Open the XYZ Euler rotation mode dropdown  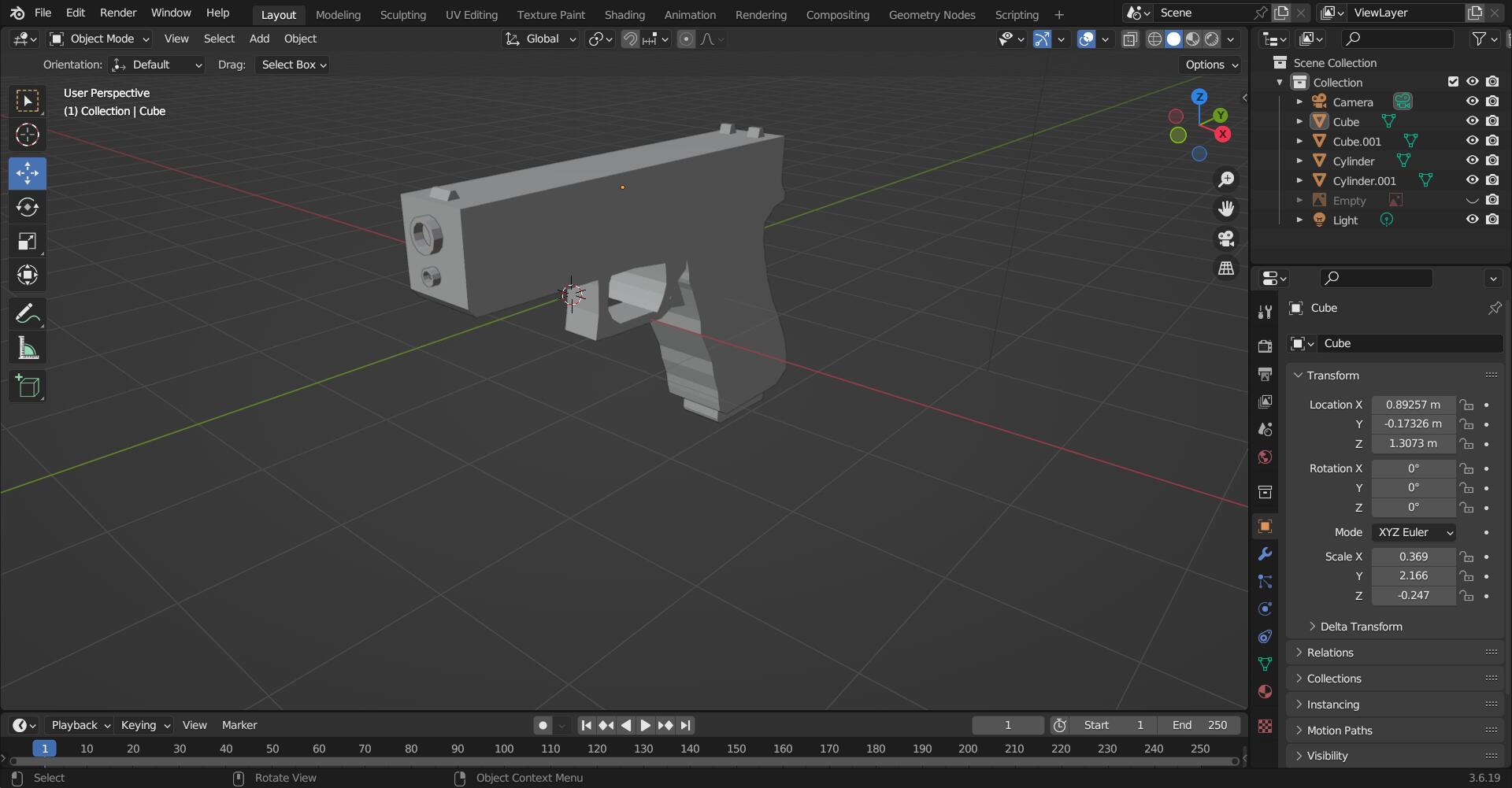click(x=1414, y=532)
